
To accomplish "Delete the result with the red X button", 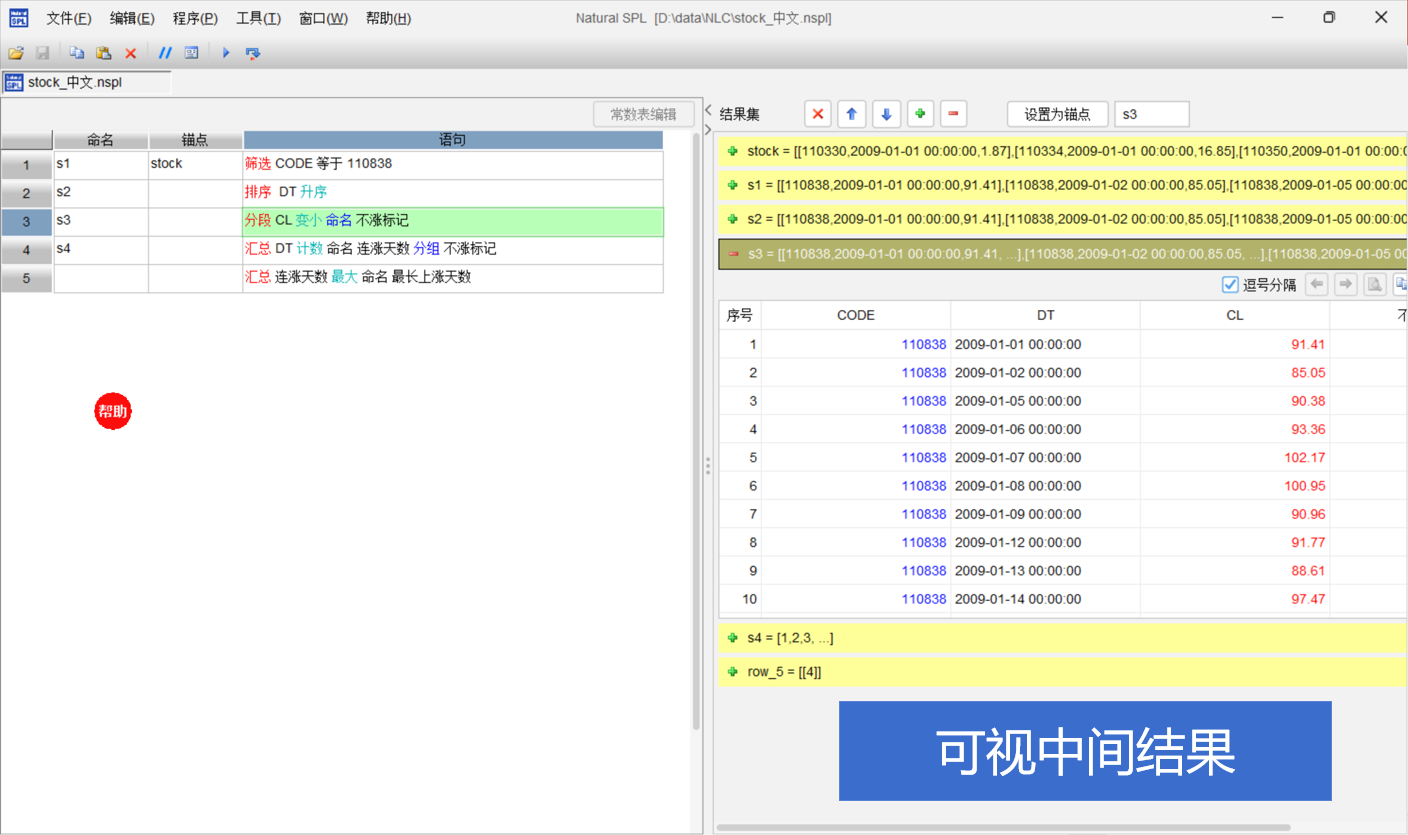I will (x=818, y=114).
